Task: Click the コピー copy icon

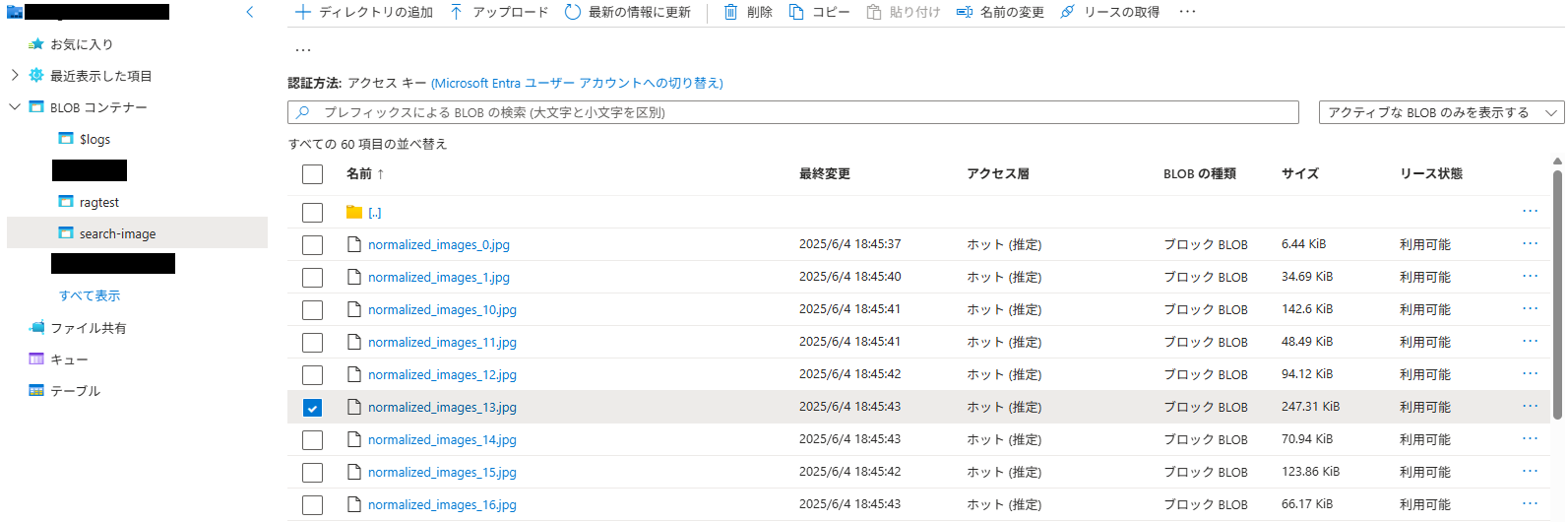Action: pos(796,12)
